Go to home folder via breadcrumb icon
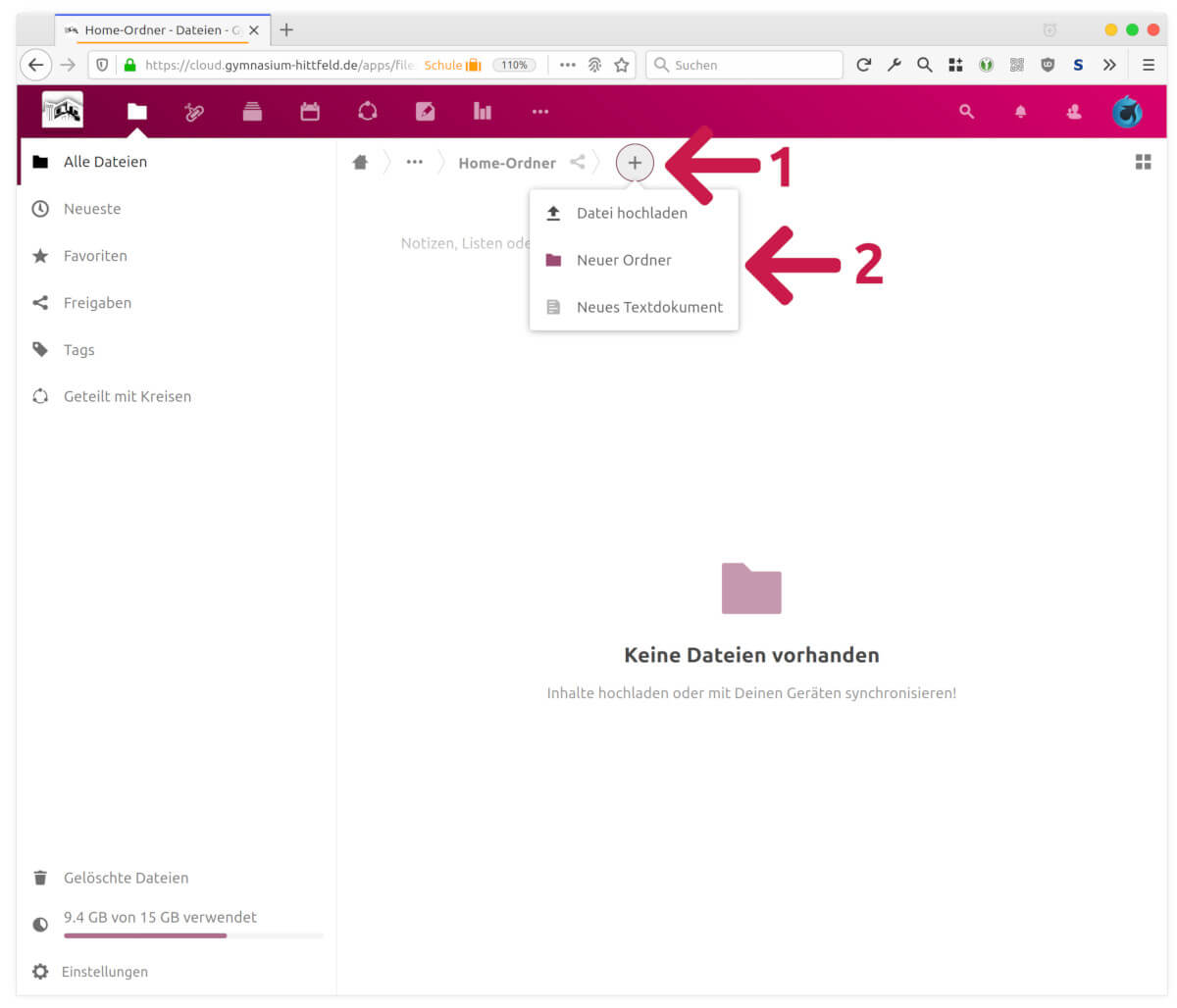1177x1008 pixels. pos(360,163)
